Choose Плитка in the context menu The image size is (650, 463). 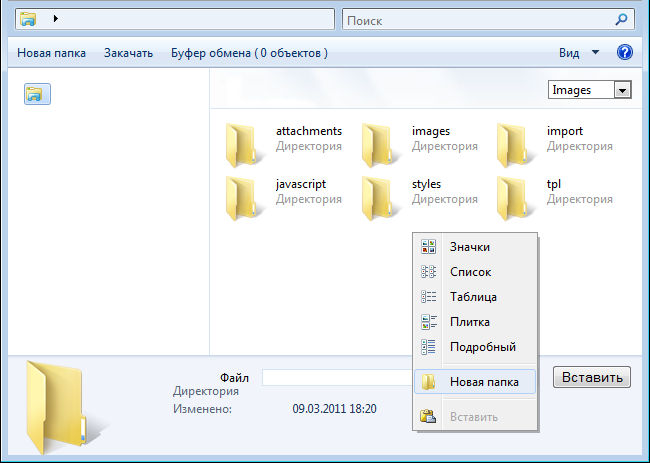pyautogui.click(x=475, y=322)
